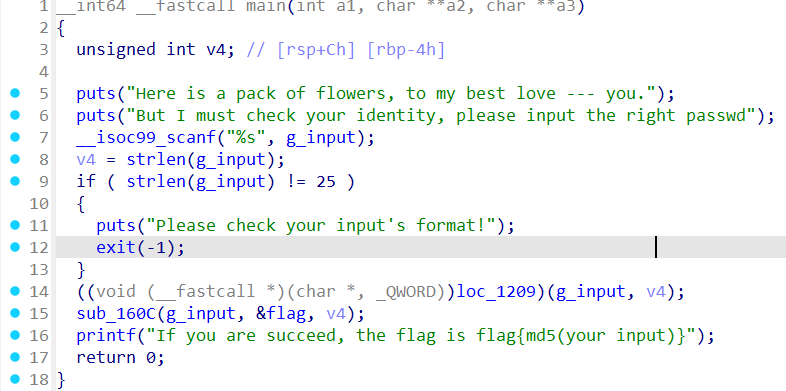Viewport: 786px width, 391px height.
Task: Click line number 10 in the gutter
Action: click(x=39, y=203)
